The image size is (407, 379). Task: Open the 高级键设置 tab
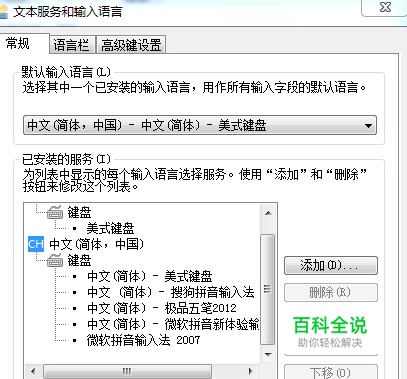coord(131,45)
